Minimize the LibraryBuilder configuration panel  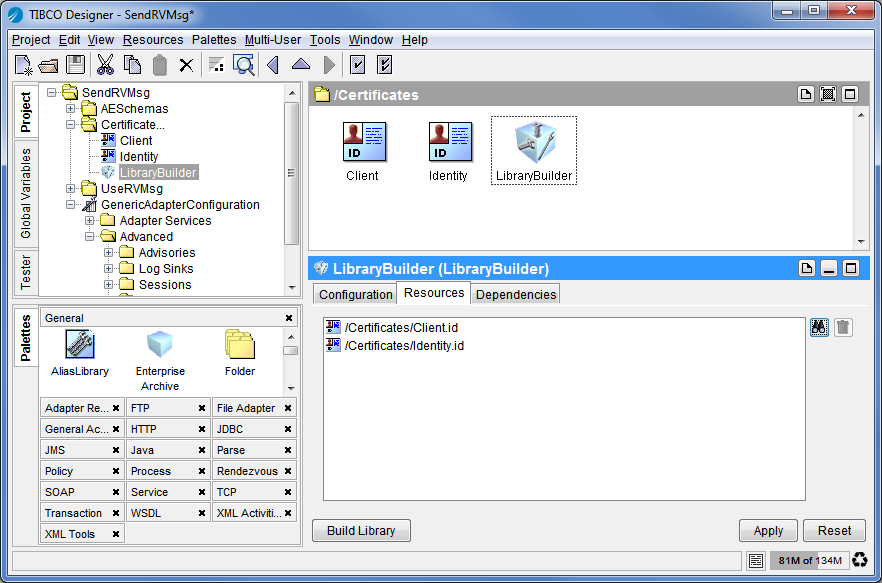(829, 268)
